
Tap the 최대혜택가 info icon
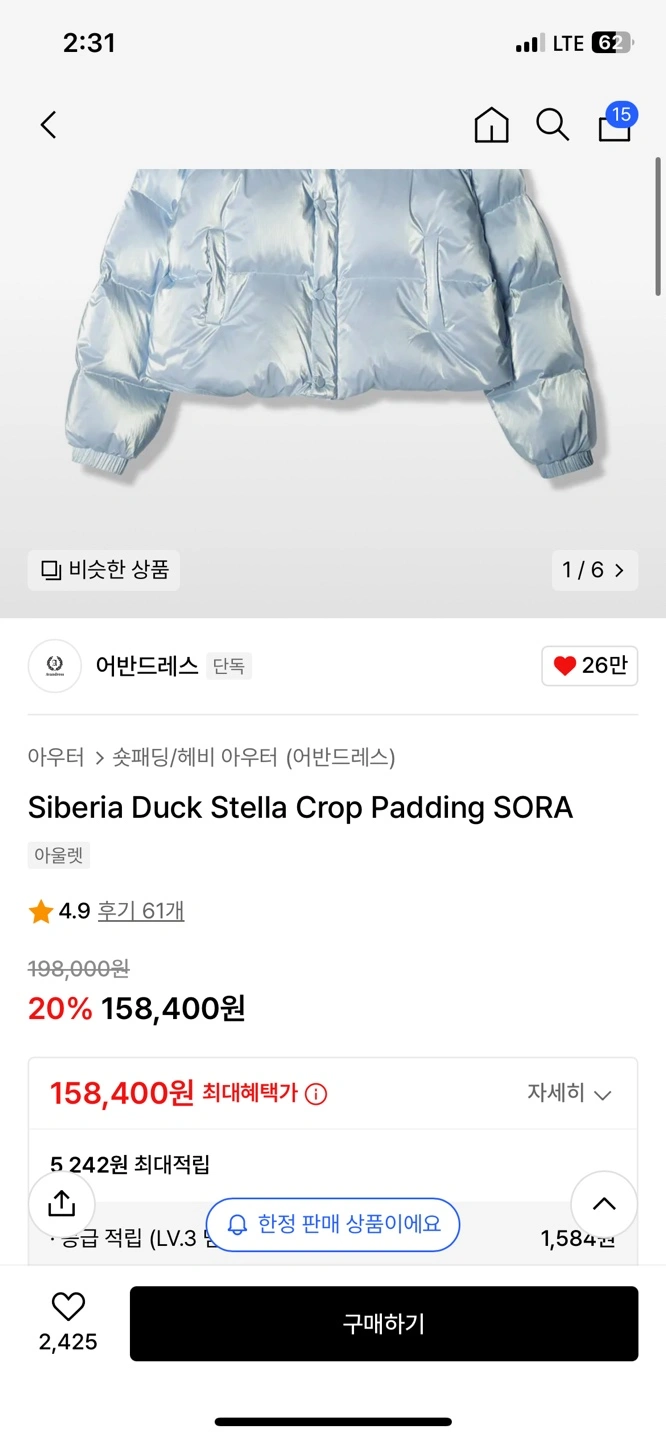click(316, 1094)
